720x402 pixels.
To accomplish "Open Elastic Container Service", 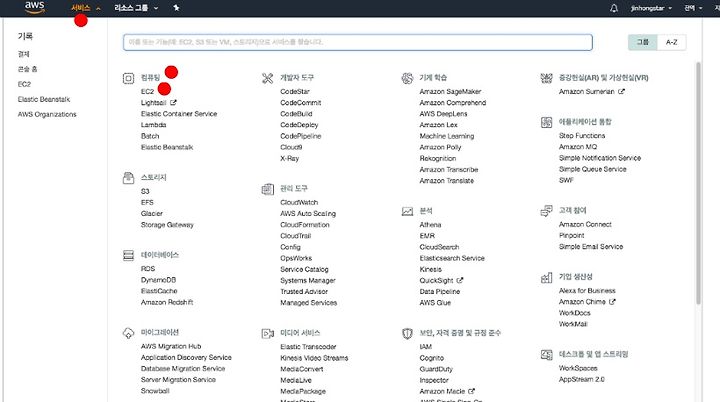I will (x=179, y=113).
